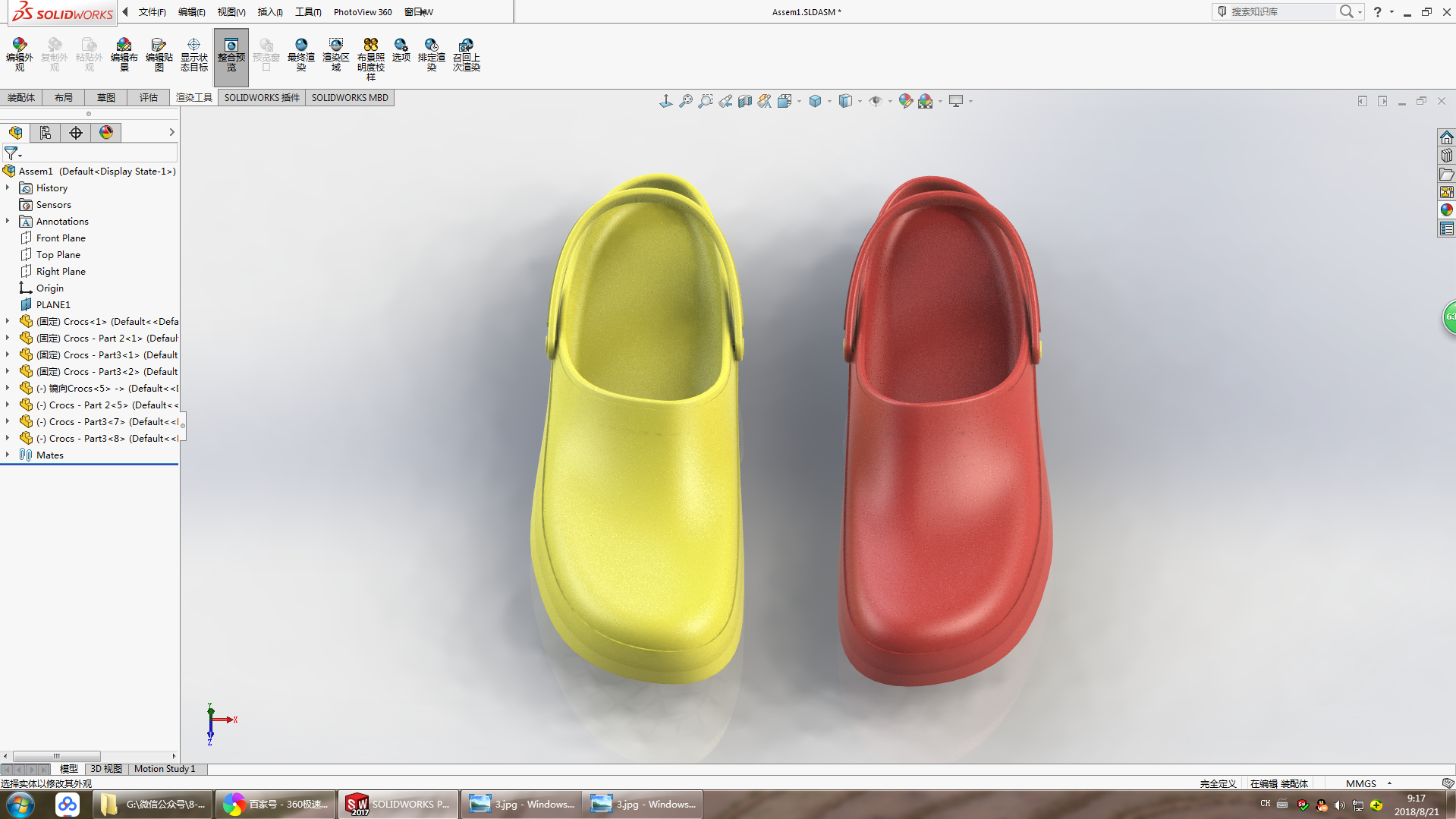Open the Appearances task pane icon

1447,210
